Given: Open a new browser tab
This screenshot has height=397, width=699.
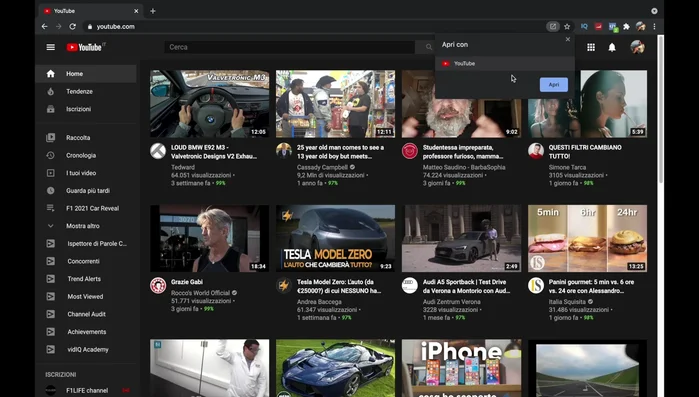Looking at the screenshot, I should point(152,11).
